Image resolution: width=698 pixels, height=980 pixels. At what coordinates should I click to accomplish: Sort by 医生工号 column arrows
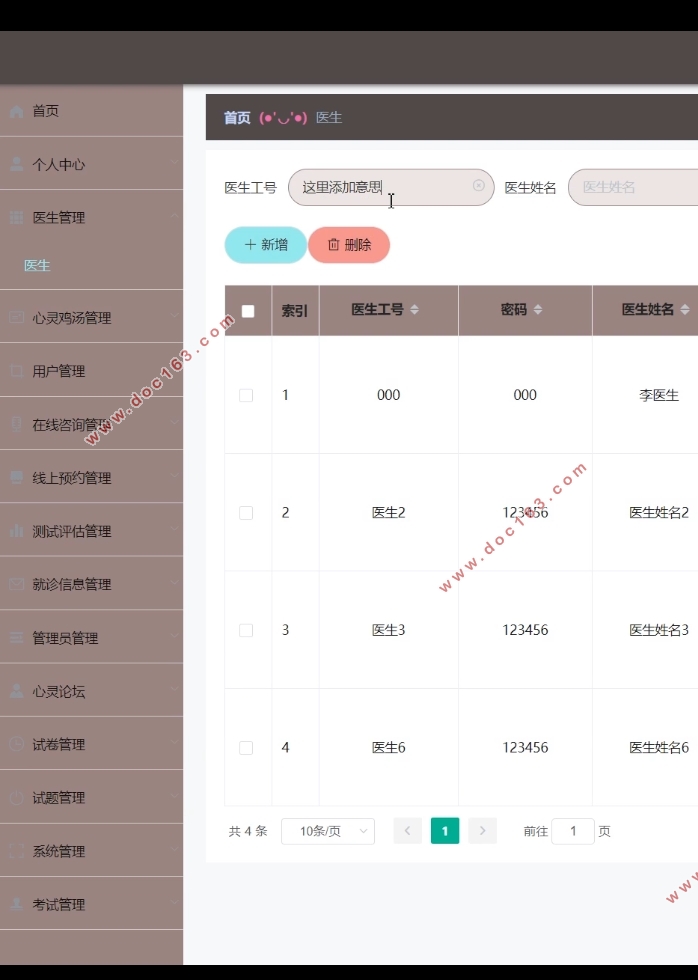[414, 309]
